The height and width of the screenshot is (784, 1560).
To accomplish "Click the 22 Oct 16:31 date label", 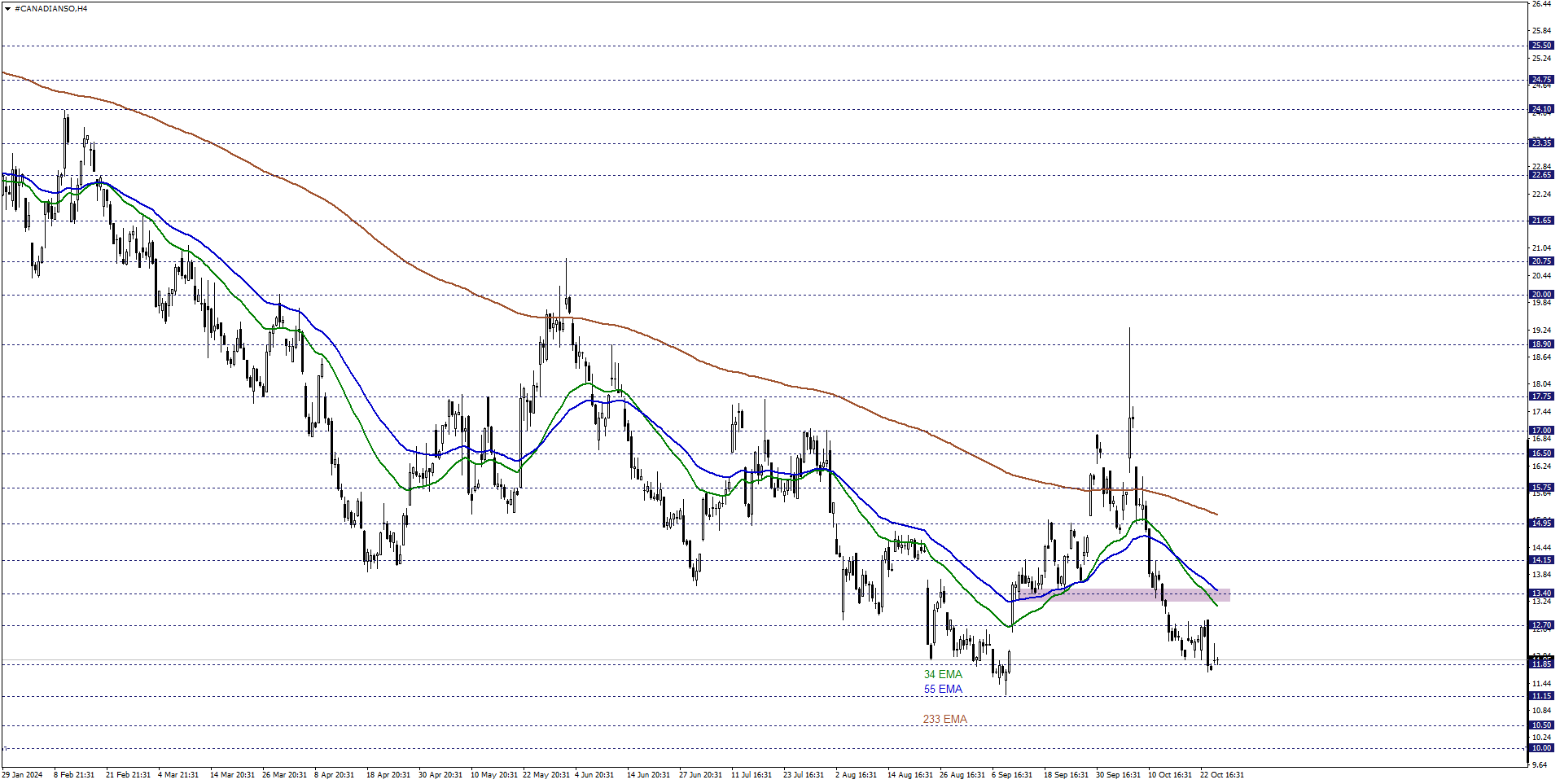I will pos(1222,775).
